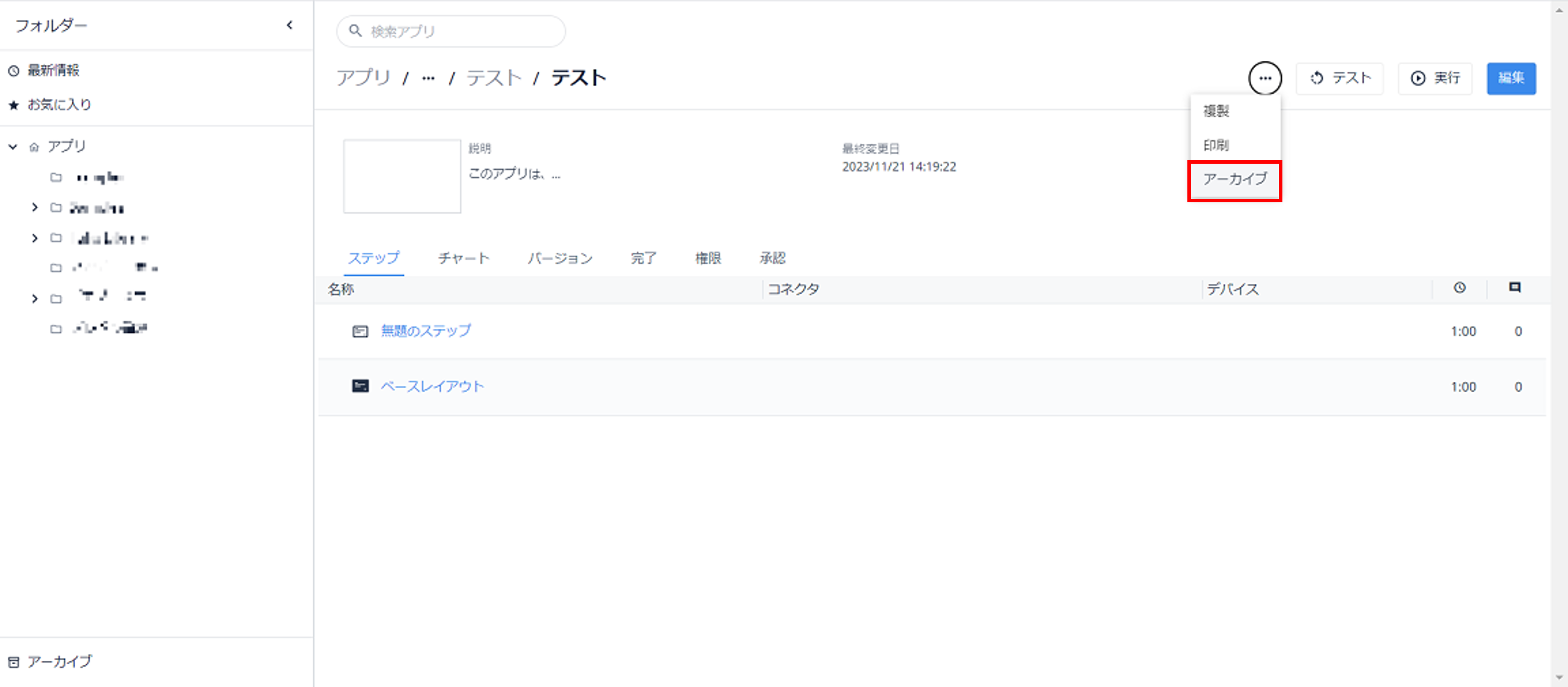Open the ベースレイアウト link

pos(432,386)
